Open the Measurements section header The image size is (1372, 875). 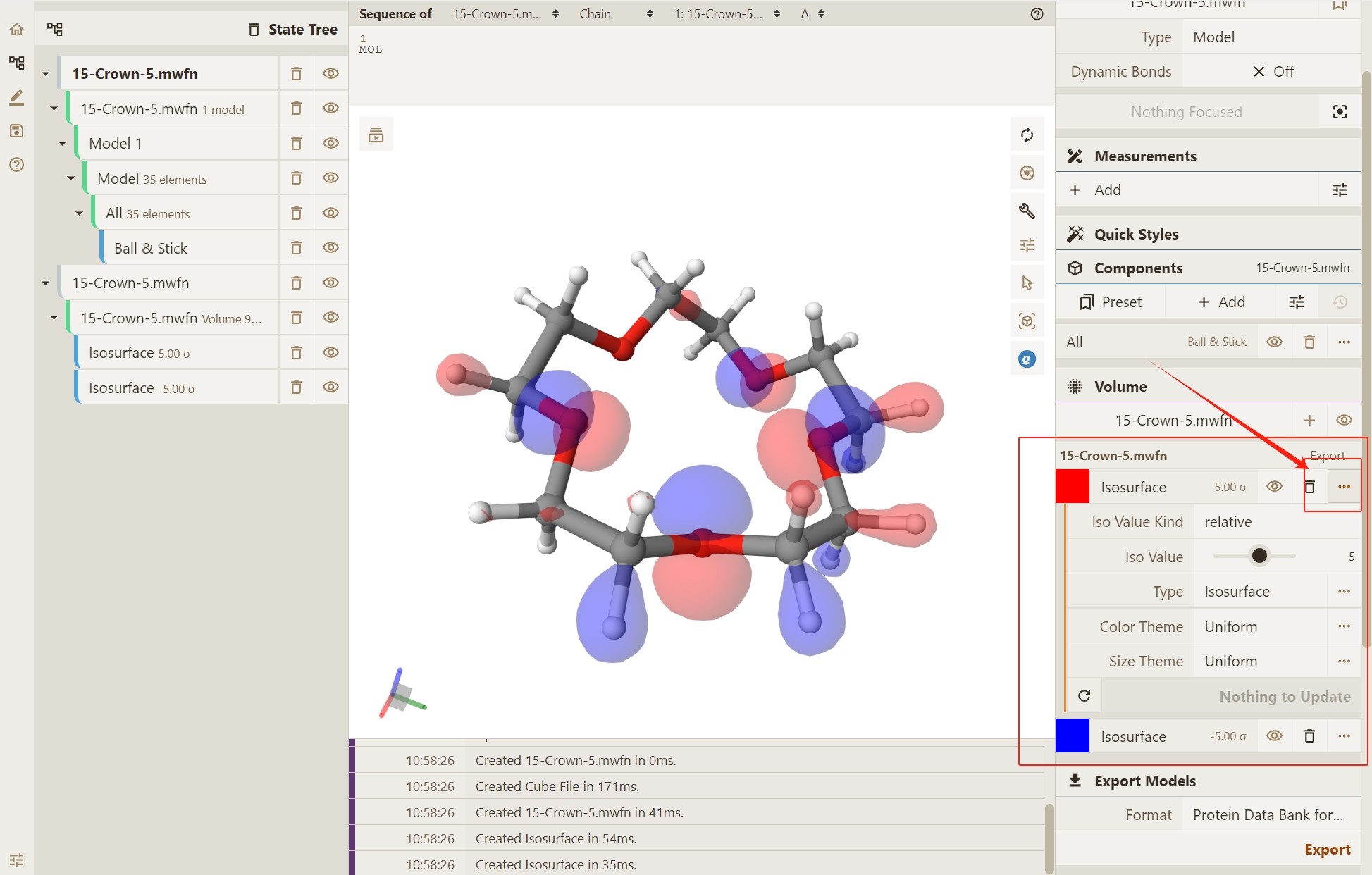coord(1145,156)
